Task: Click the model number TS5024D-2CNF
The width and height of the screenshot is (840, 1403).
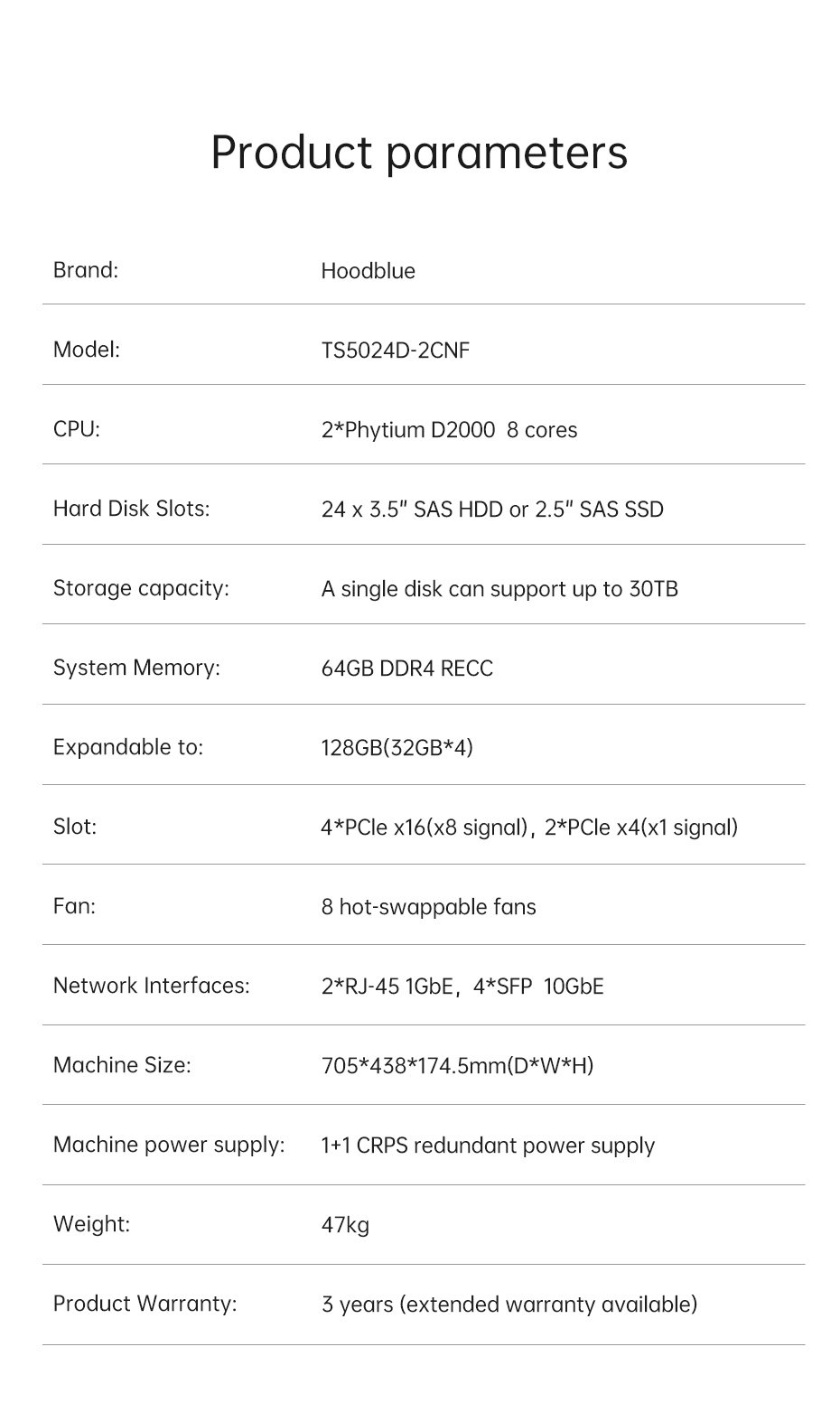Action: point(395,351)
